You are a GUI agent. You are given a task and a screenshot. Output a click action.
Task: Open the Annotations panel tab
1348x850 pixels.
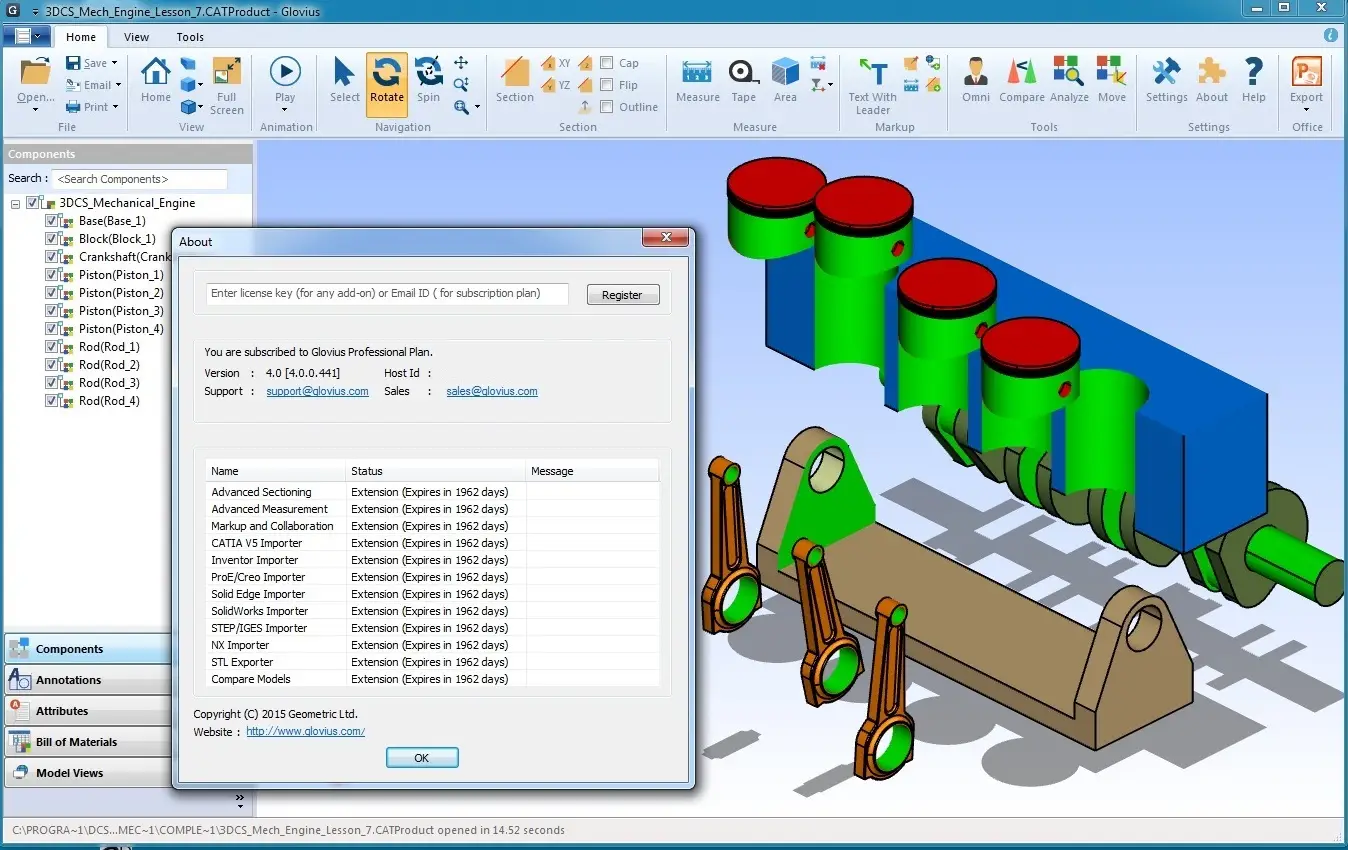[88, 680]
